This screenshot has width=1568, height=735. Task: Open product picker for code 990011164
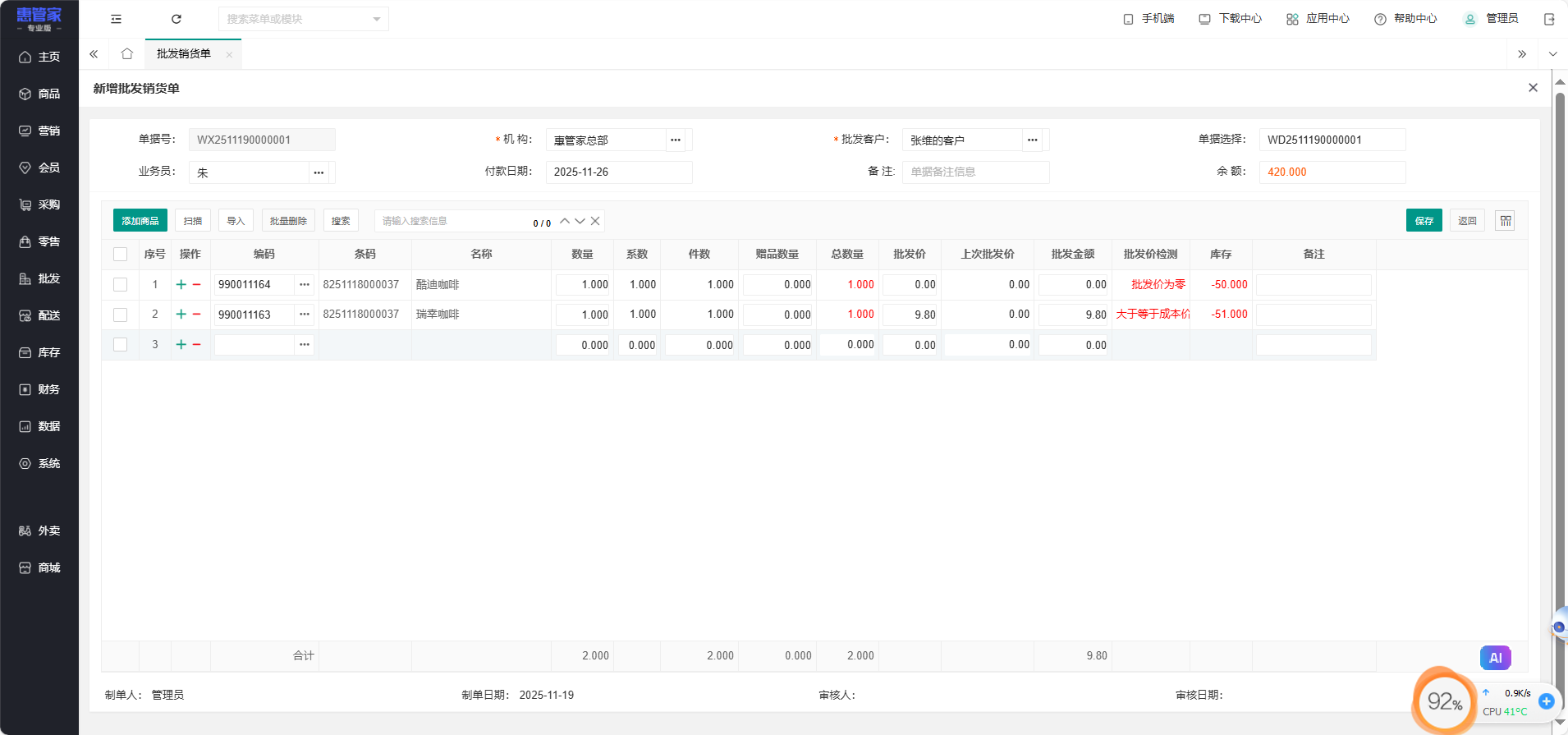click(305, 284)
